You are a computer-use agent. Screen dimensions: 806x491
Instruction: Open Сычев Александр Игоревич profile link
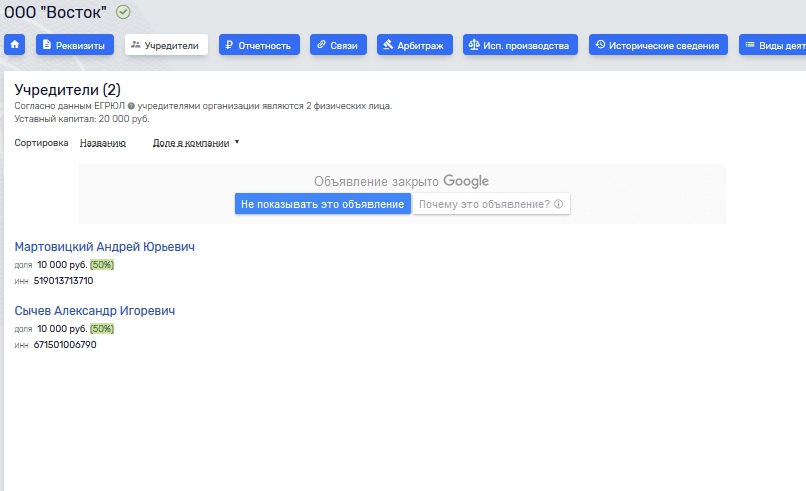95,311
